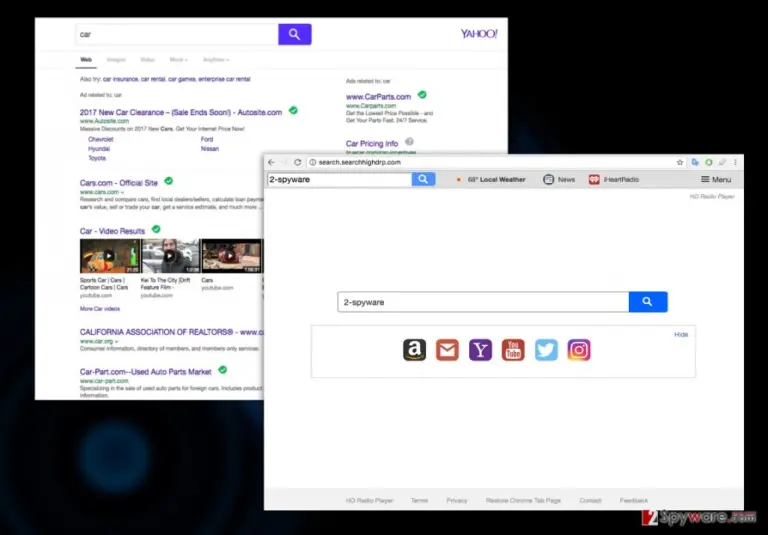
Task: Click the site info icon in address bar
Action: [x=312, y=162]
